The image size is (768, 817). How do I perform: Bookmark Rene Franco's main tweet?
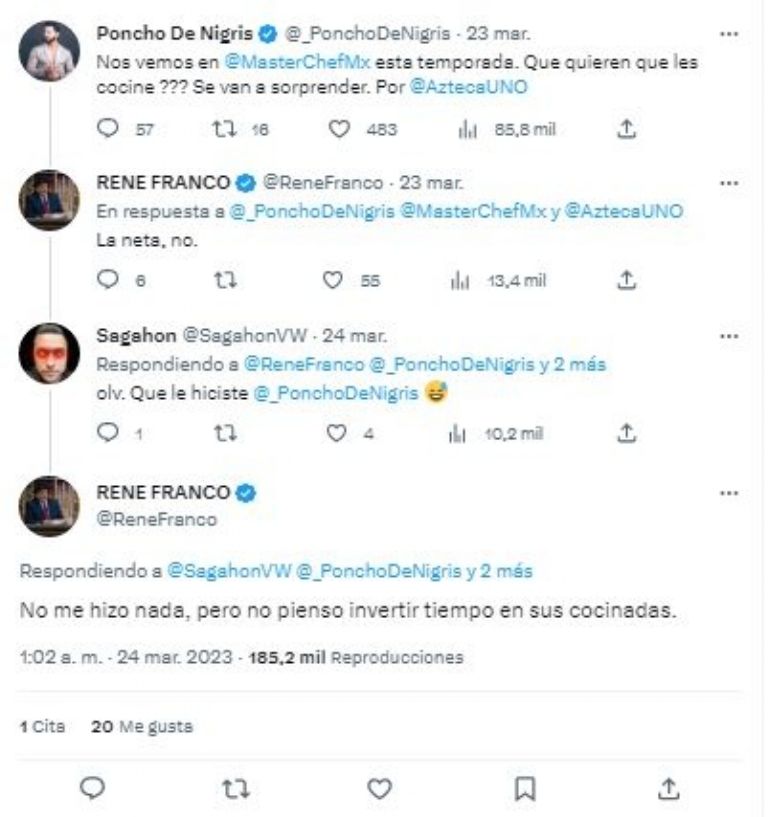coord(524,789)
